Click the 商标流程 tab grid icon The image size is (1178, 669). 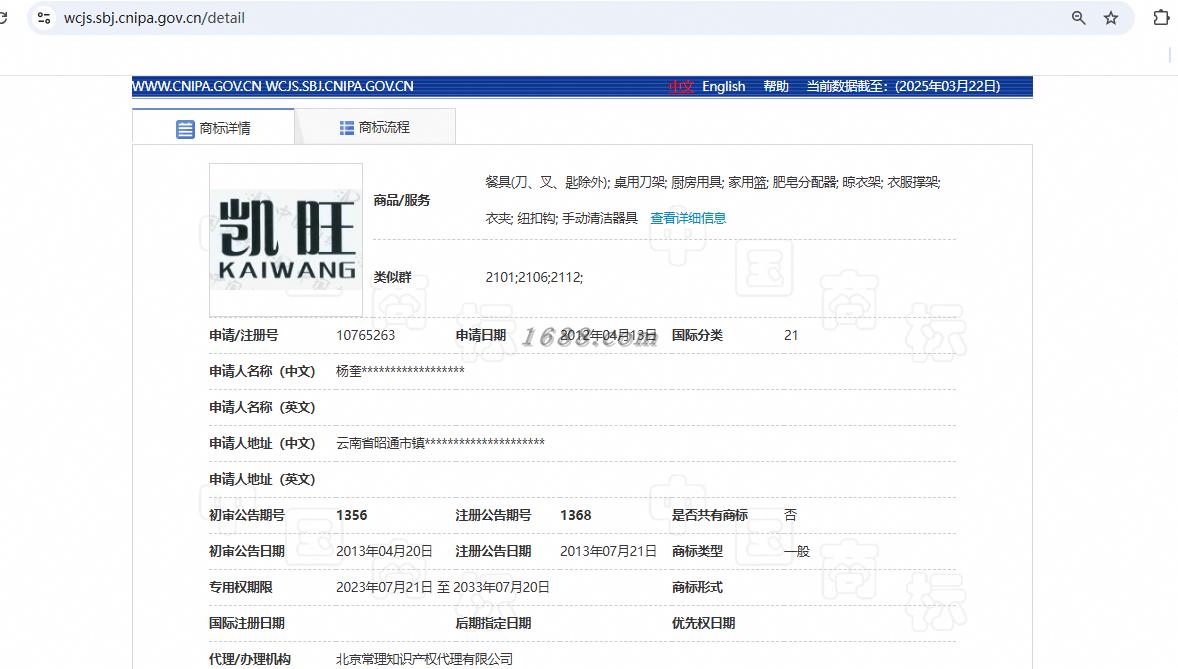point(346,128)
